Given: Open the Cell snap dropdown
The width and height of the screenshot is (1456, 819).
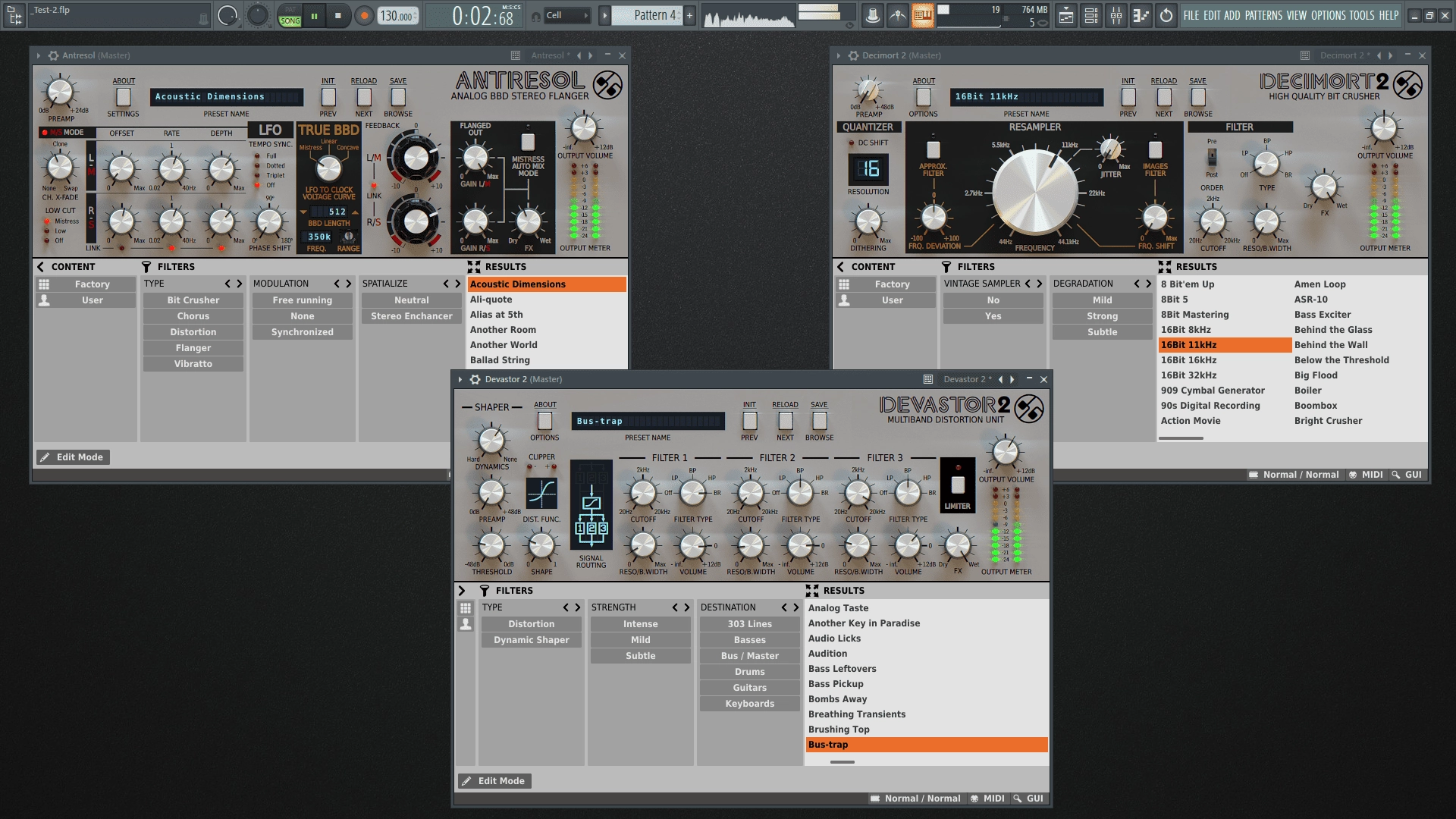Looking at the screenshot, I should (x=567, y=15).
